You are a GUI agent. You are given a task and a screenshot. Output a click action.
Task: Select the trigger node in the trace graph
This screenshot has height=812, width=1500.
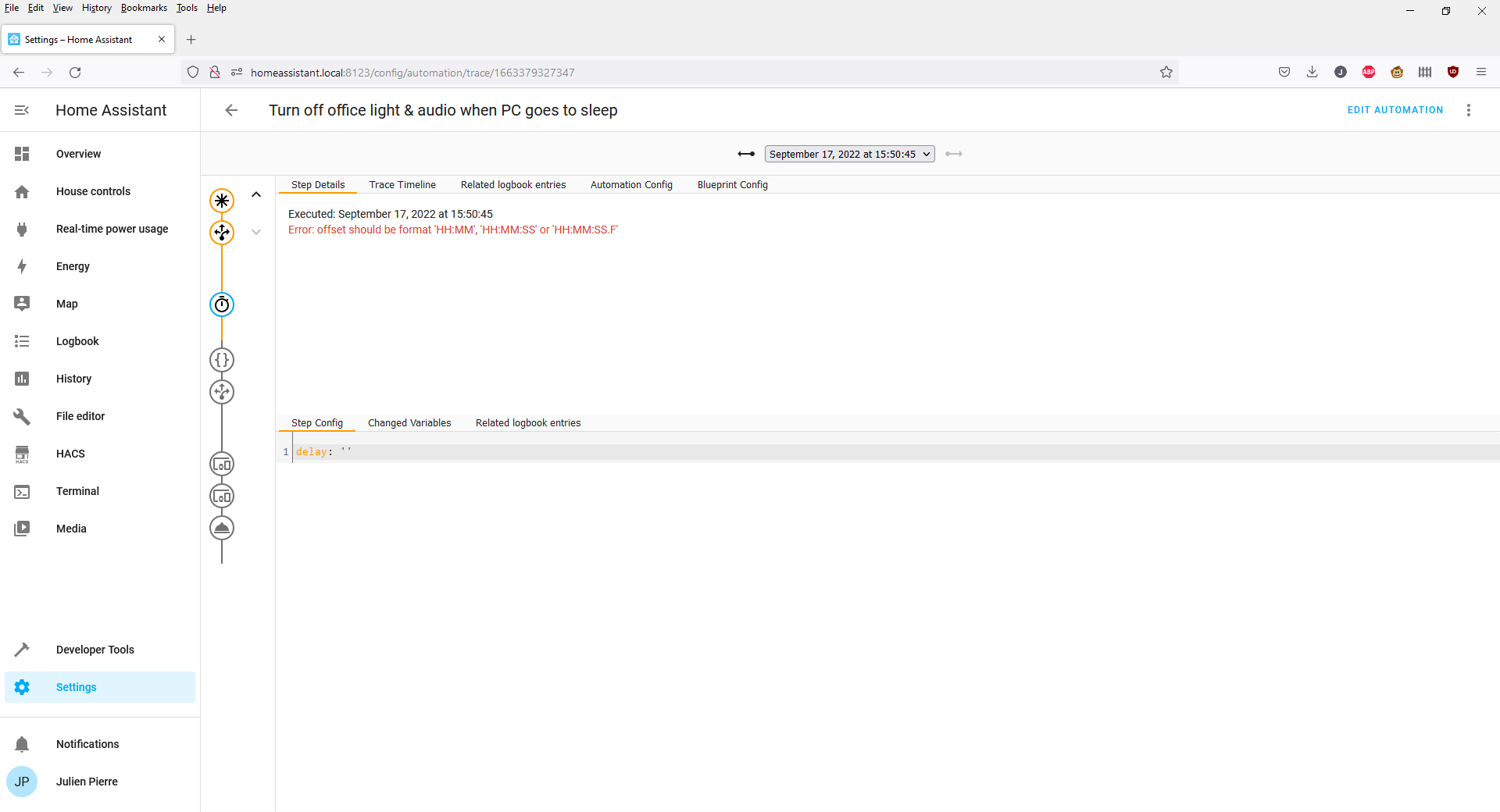pos(222,201)
